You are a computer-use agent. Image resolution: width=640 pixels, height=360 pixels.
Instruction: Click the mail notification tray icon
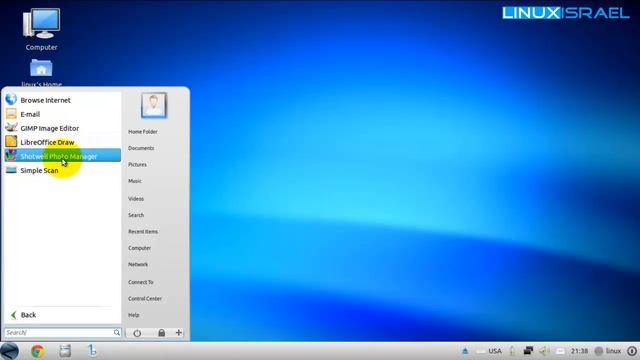click(x=560, y=351)
